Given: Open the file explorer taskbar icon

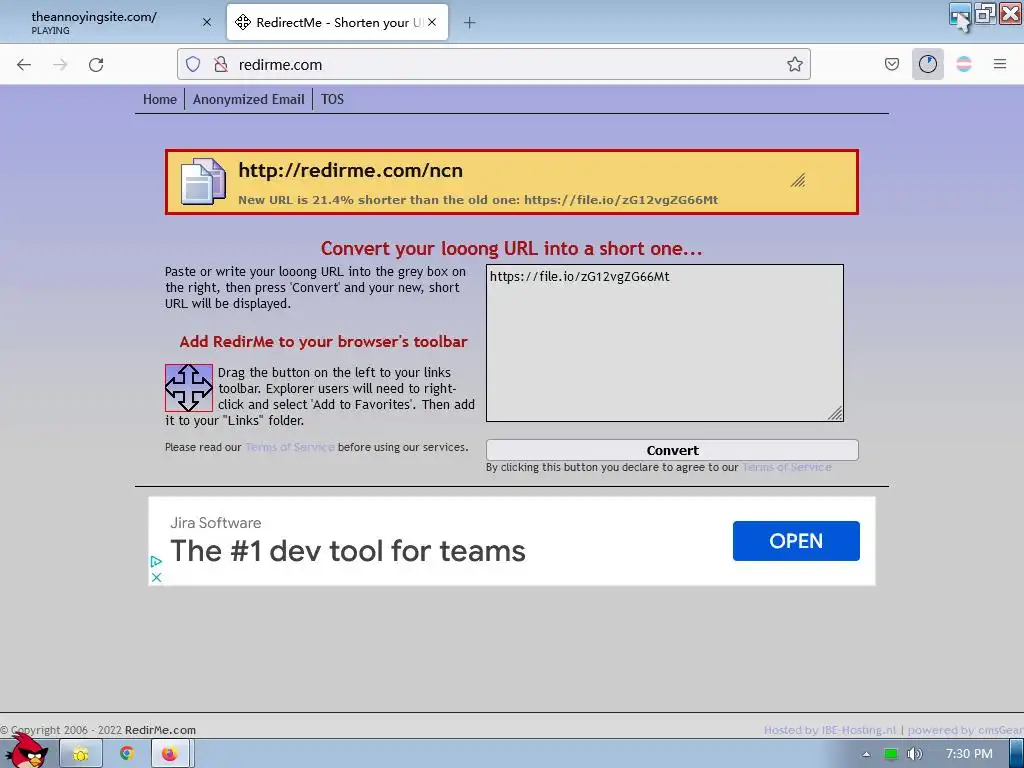Looking at the screenshot, I should click(x=81, y=754).
